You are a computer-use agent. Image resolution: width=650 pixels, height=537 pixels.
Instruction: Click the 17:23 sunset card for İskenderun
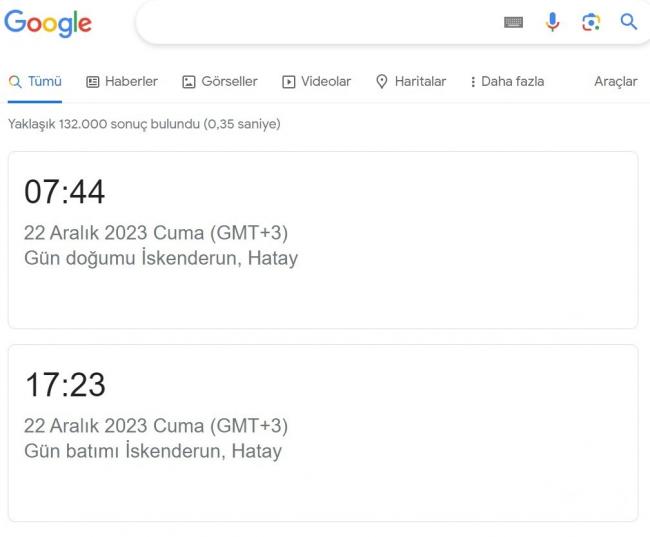(x=323, y=433)
